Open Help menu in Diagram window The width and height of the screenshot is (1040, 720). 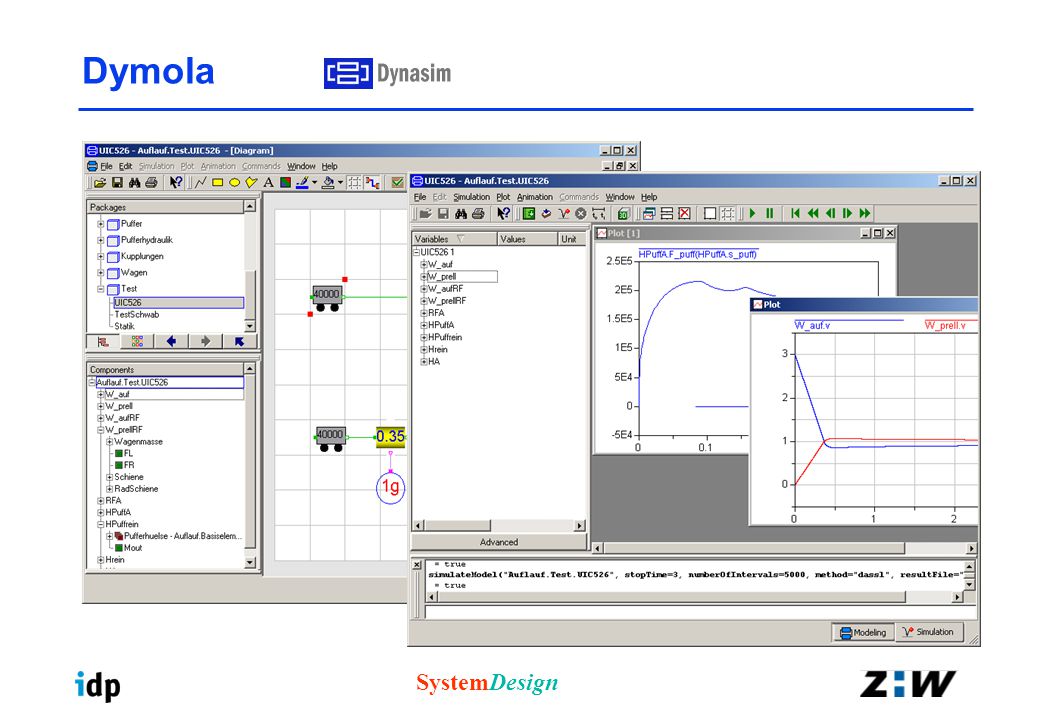pos(330,166)
